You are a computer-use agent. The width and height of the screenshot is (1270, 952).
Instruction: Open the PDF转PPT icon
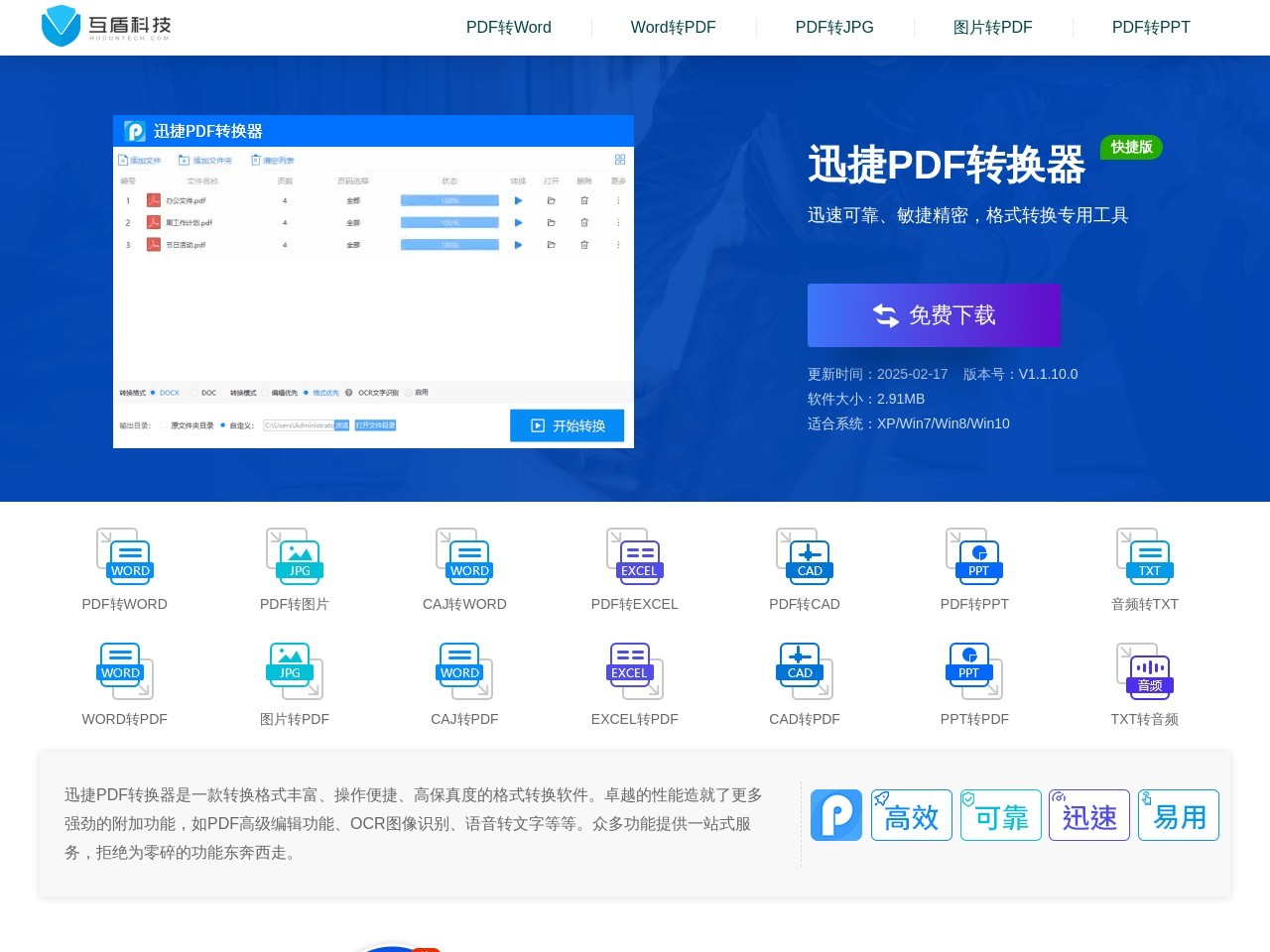pos(974,555)
